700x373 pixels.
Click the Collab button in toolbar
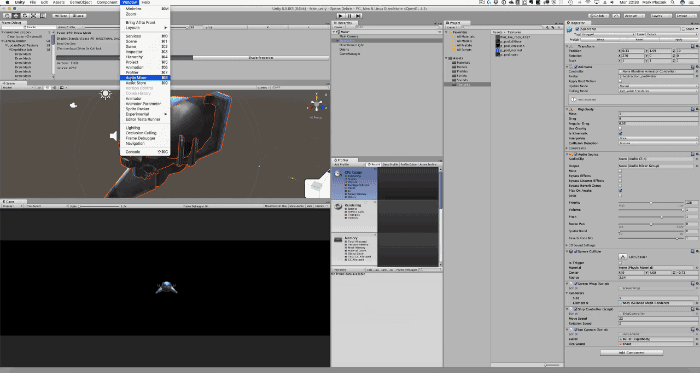point(598,16)
